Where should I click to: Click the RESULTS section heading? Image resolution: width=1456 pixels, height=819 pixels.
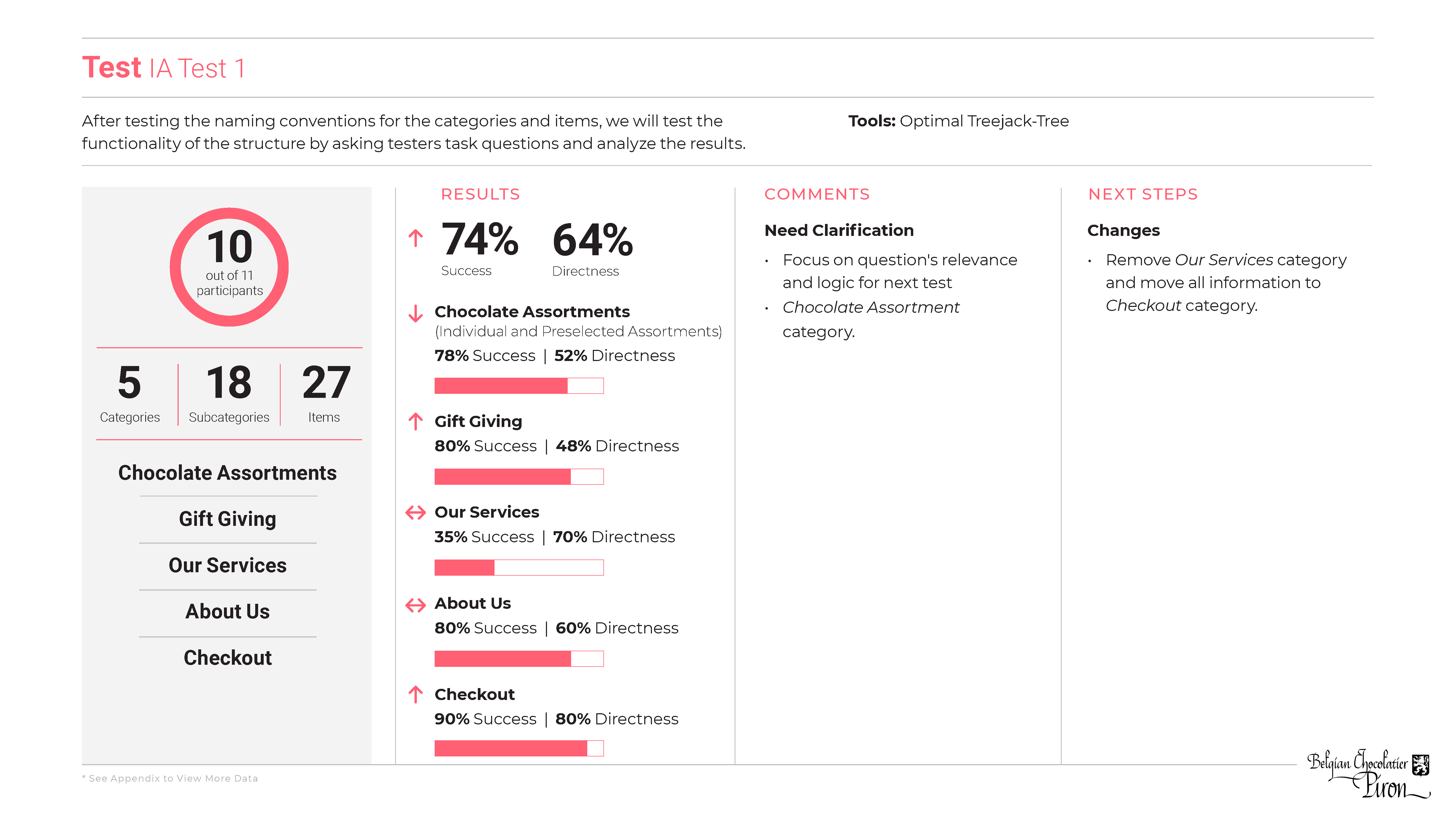pos(480,195)
